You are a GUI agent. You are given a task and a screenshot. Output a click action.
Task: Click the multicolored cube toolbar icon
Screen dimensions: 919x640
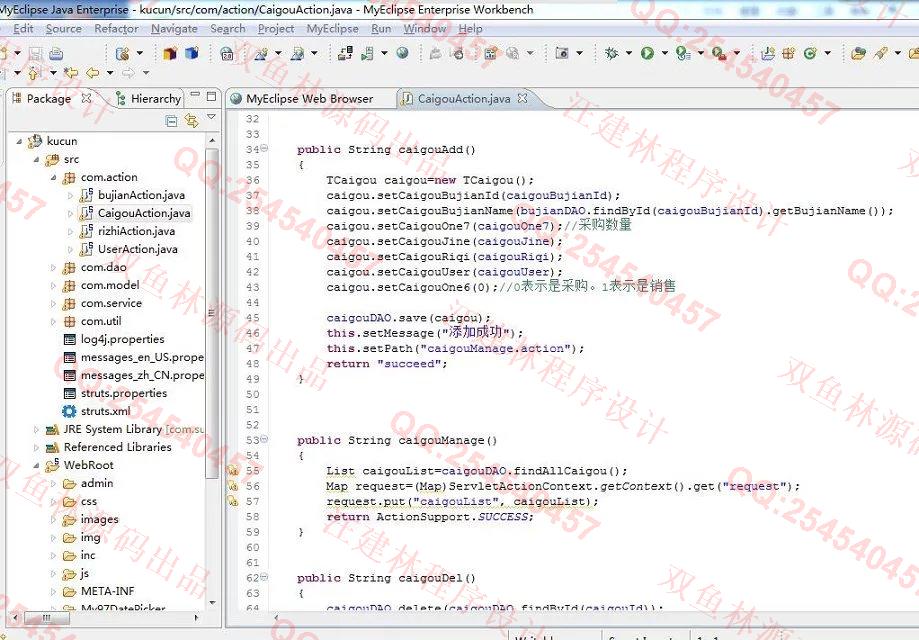point(170,54)
